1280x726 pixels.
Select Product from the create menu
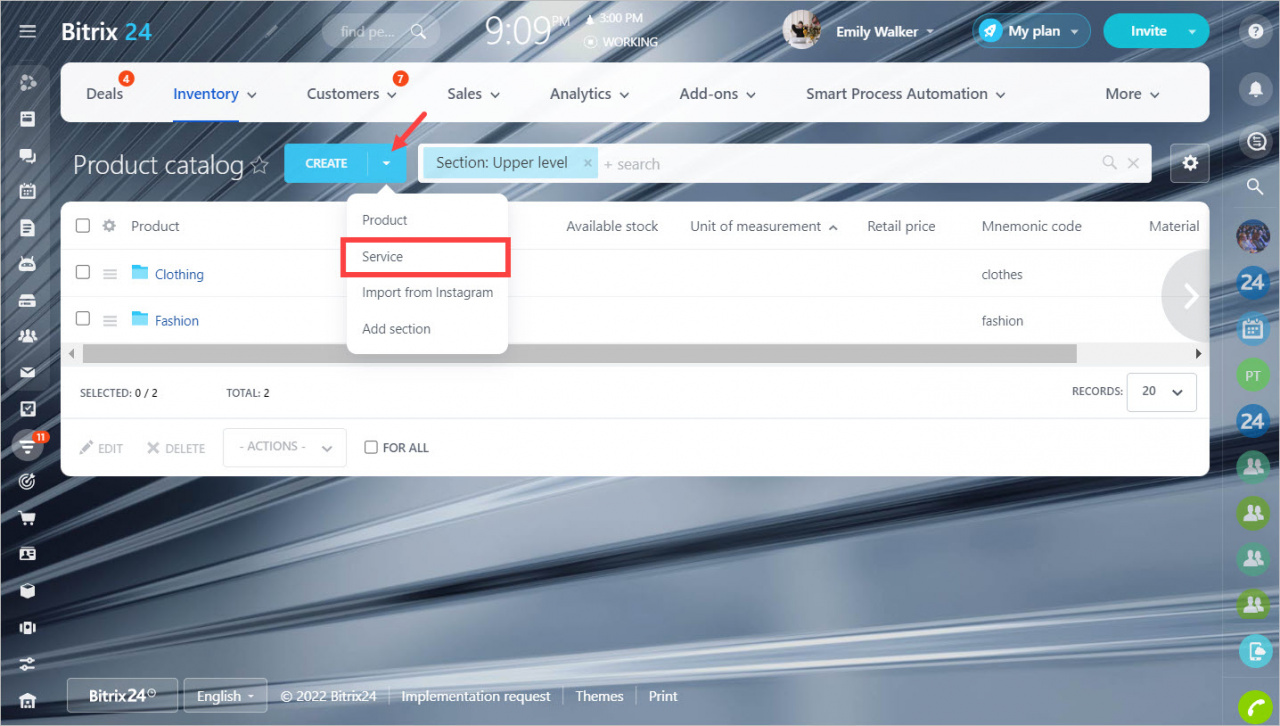point(427,220)
